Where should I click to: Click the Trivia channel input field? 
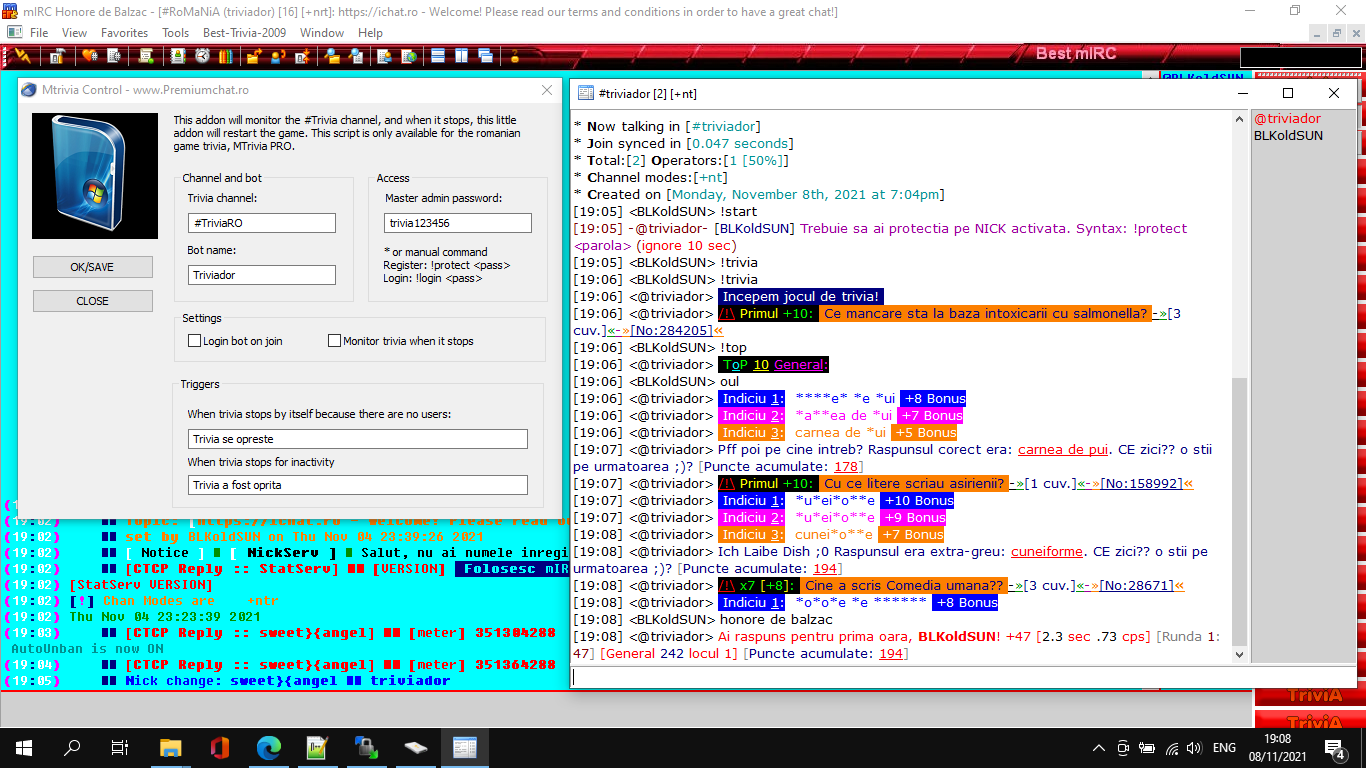(x=262, y=223)
